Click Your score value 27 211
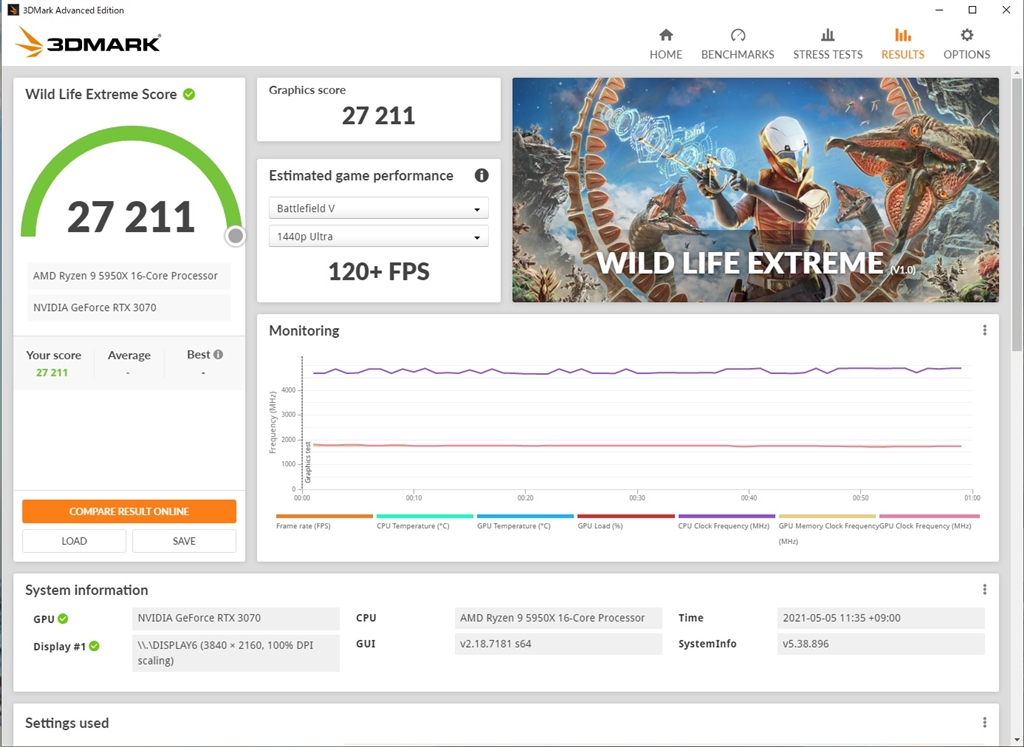 coord(52,372)
